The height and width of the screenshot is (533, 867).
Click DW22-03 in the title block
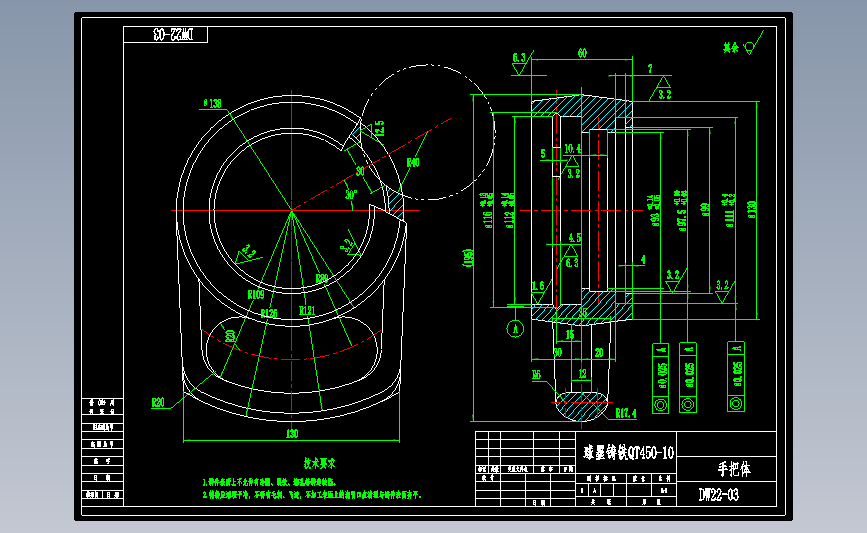(x=718, y=494)
